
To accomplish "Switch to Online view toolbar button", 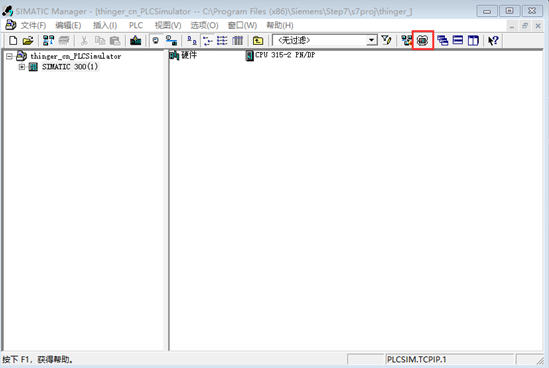I will pos(171,41).
